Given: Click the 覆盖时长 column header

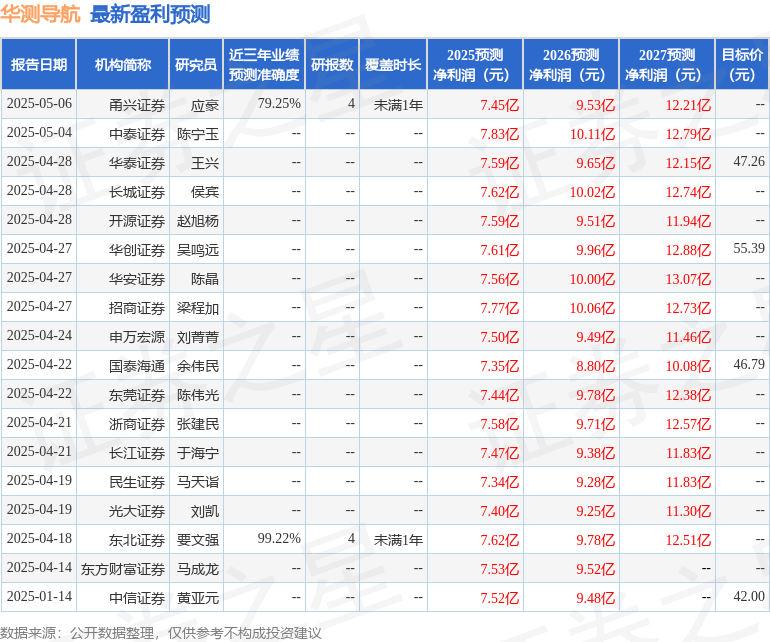Looking at the screenshot, I should [393, 64].
